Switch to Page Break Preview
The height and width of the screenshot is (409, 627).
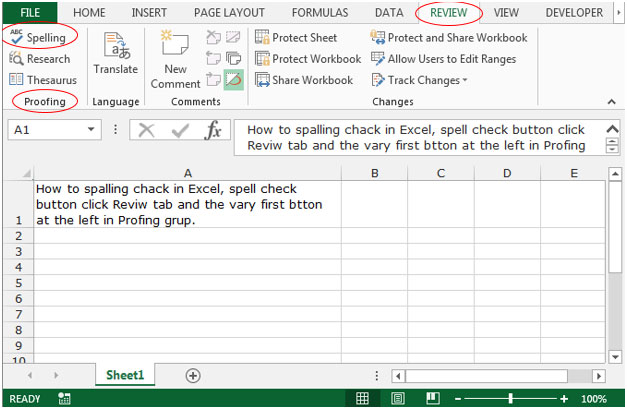click(433, 398)
